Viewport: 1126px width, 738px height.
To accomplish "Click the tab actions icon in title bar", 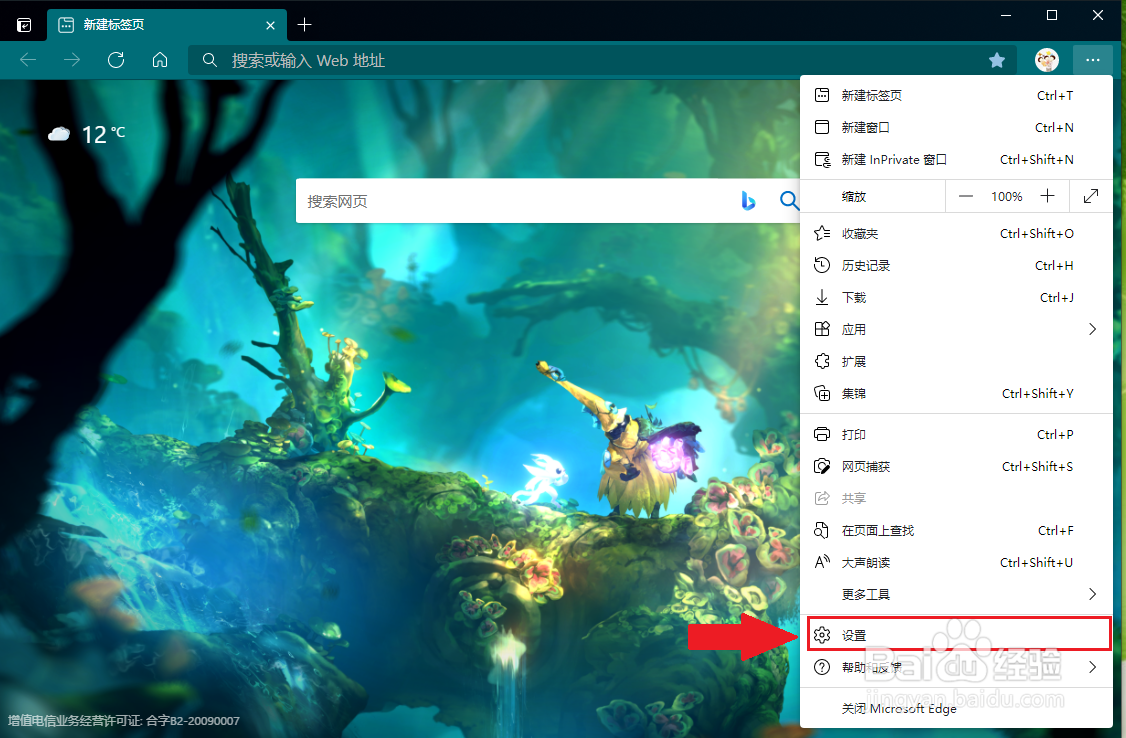I will coord(24,25).
